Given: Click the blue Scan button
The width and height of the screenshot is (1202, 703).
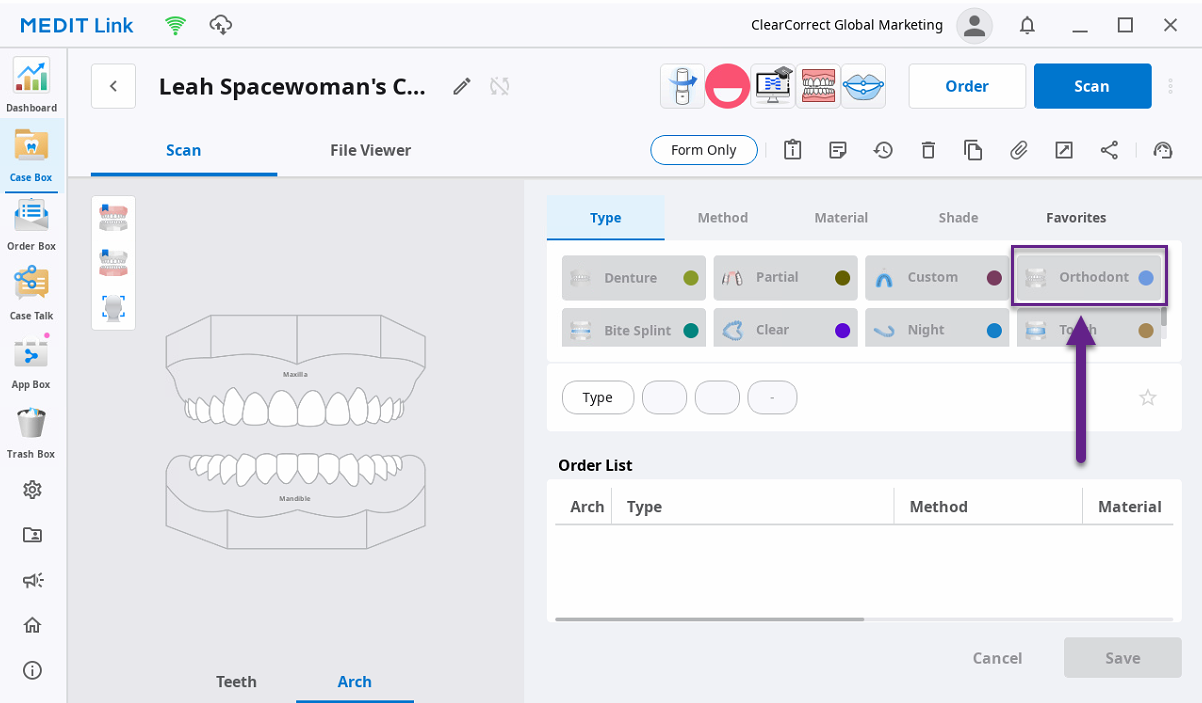Looking at the screenshot, I should pyautogui.click(x=1092, y=86).
